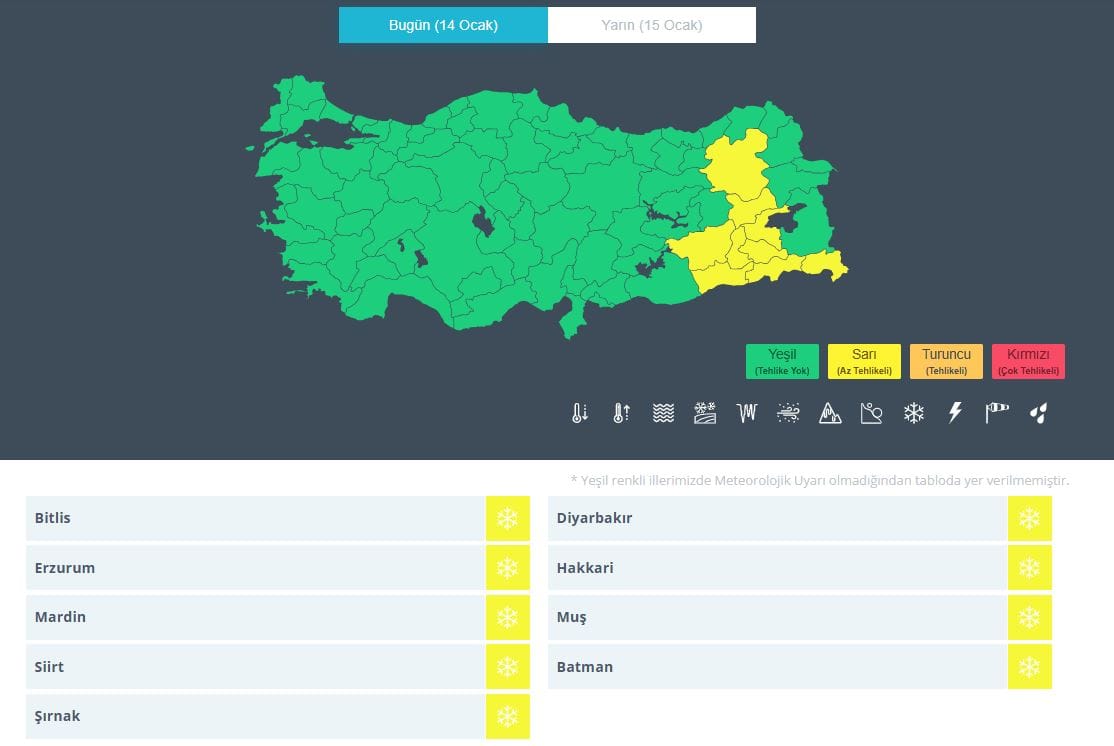Select the Turuncu (Tehlikeli) legend box

[x=946, y=361]
